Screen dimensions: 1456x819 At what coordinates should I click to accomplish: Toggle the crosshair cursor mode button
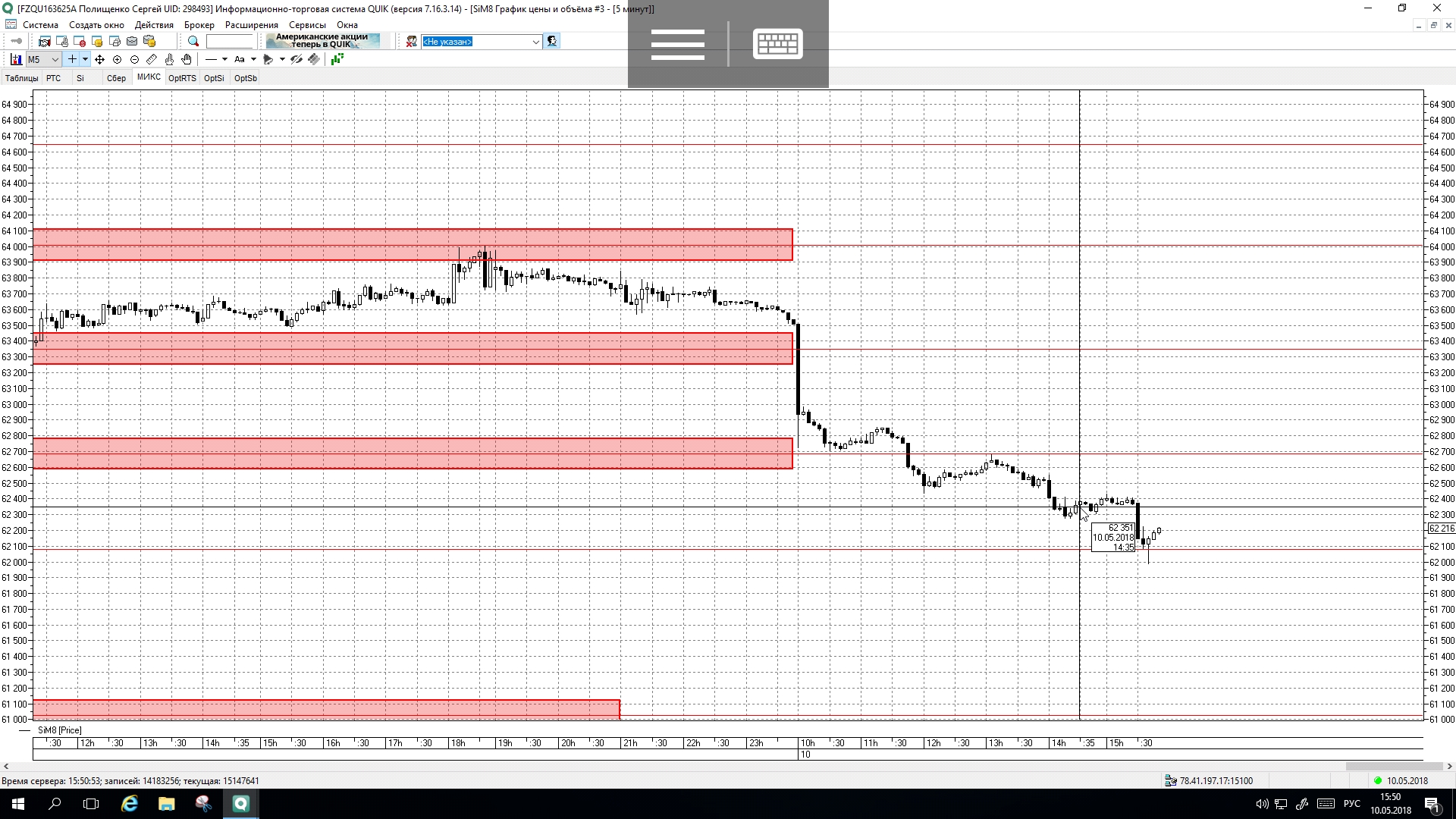coord(72,59)
